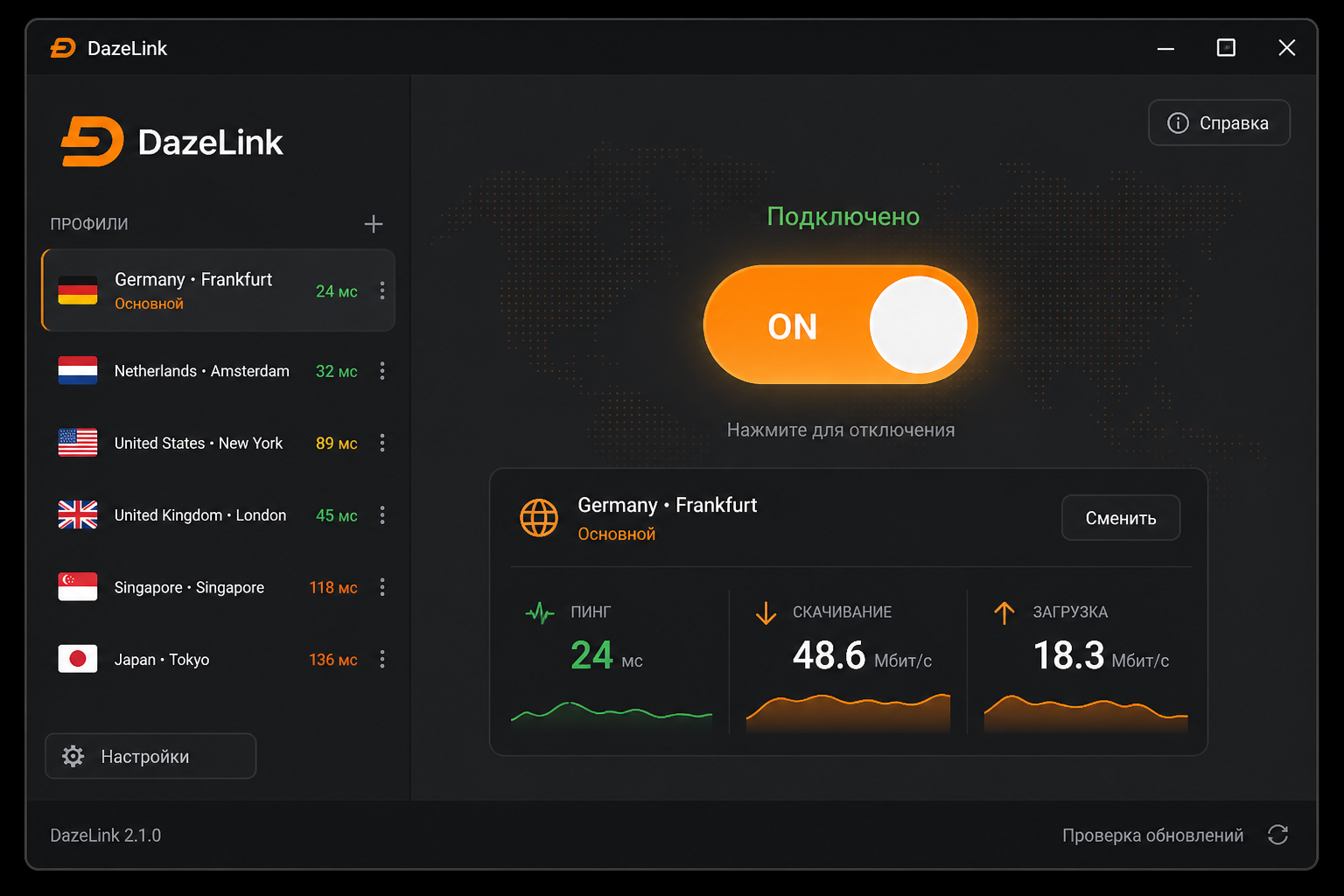The height and width of the screenshot is (896, 1344).
Task: Maximize the DazeLink window
Action: 1226,48
